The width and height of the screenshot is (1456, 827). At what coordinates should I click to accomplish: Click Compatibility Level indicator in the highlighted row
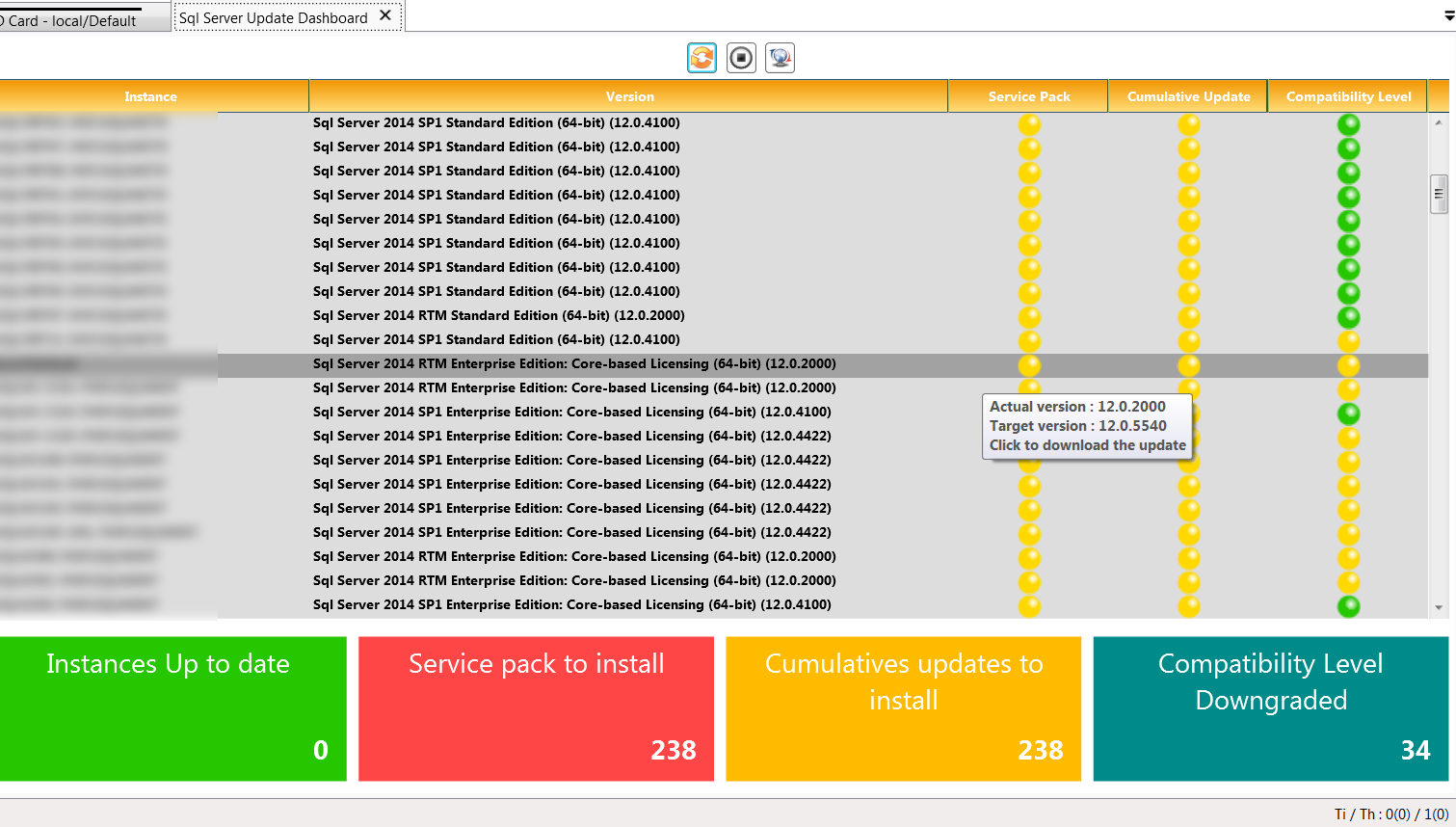point(1349,365)
